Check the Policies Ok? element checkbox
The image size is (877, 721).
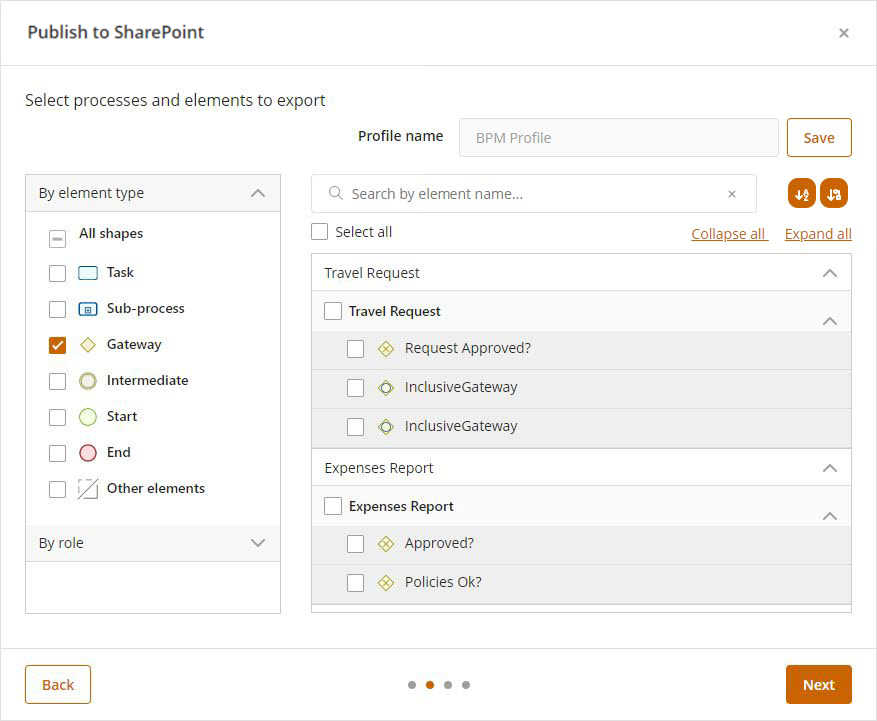[355, 583]
